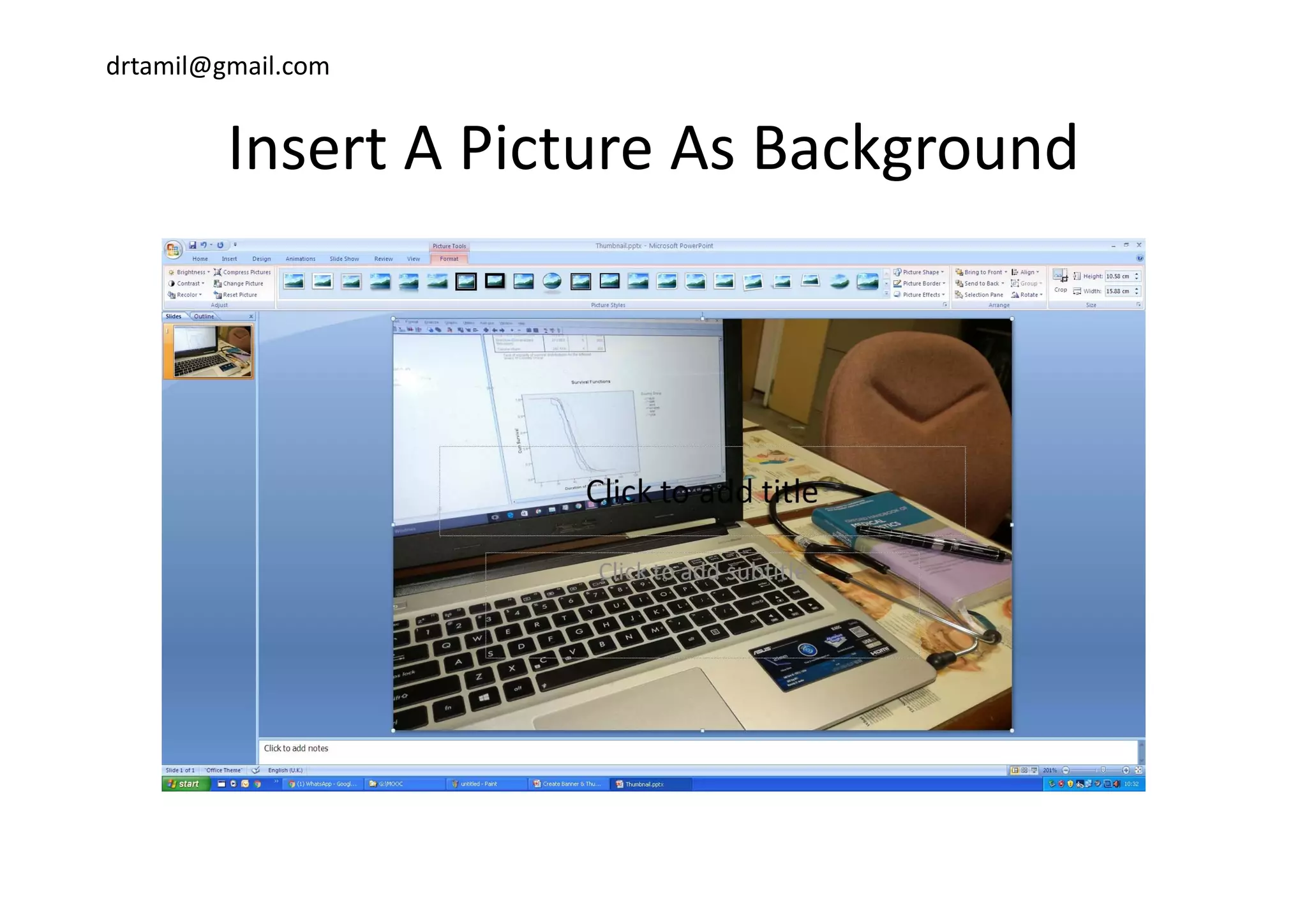The height and width of the screenshot is (924, 1307).
Task: Switch to the Outline pane tab
Action: point(204,317)
